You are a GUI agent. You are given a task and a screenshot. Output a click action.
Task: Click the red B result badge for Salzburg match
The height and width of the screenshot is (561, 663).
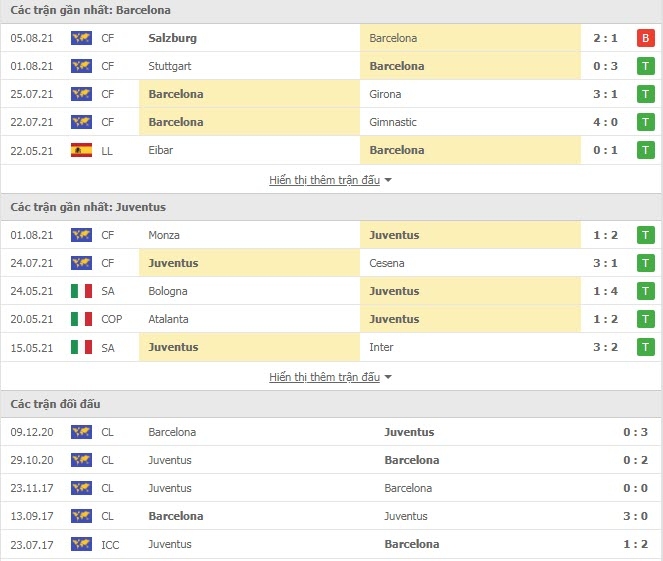pyautogui.click(x=646, y=38)
